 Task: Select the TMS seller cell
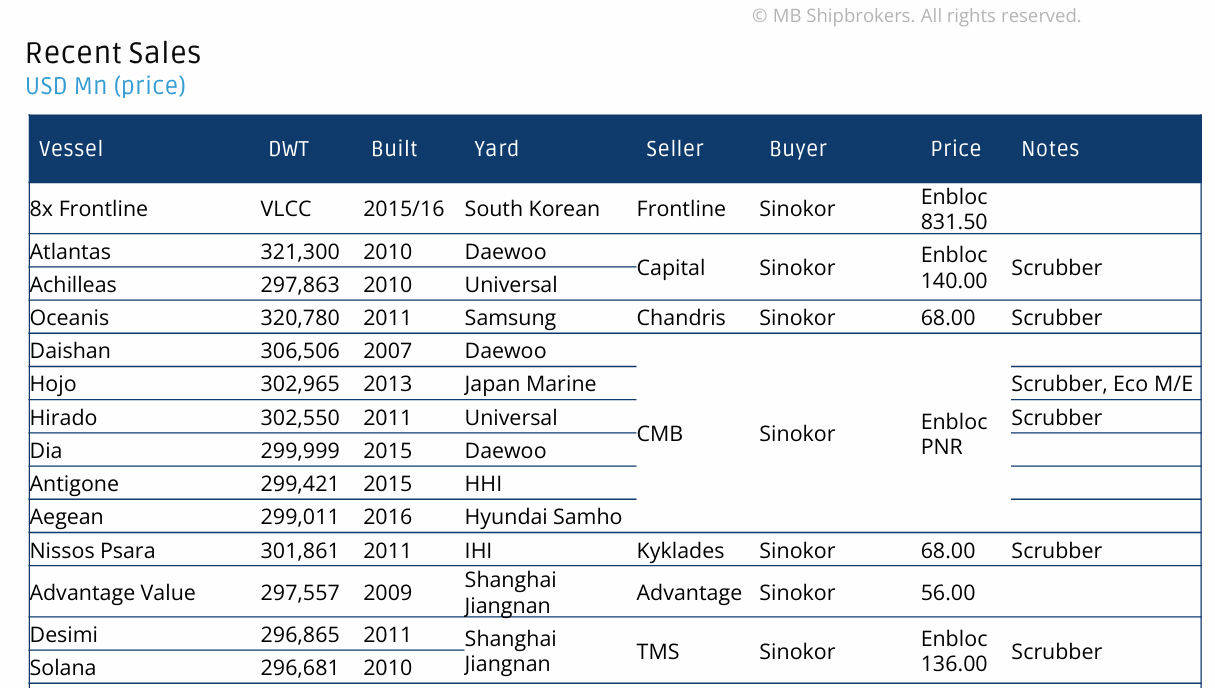[658, 652]
